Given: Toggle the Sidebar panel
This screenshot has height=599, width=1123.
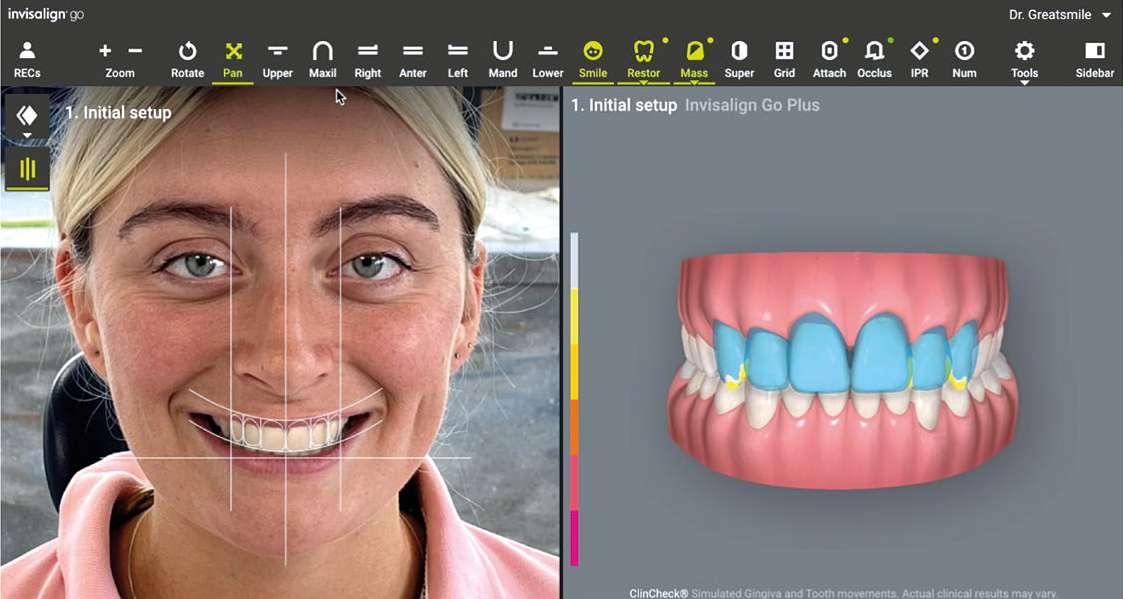Looking at the screenshot, I should pyautogui.click(x=1095, y=59).
